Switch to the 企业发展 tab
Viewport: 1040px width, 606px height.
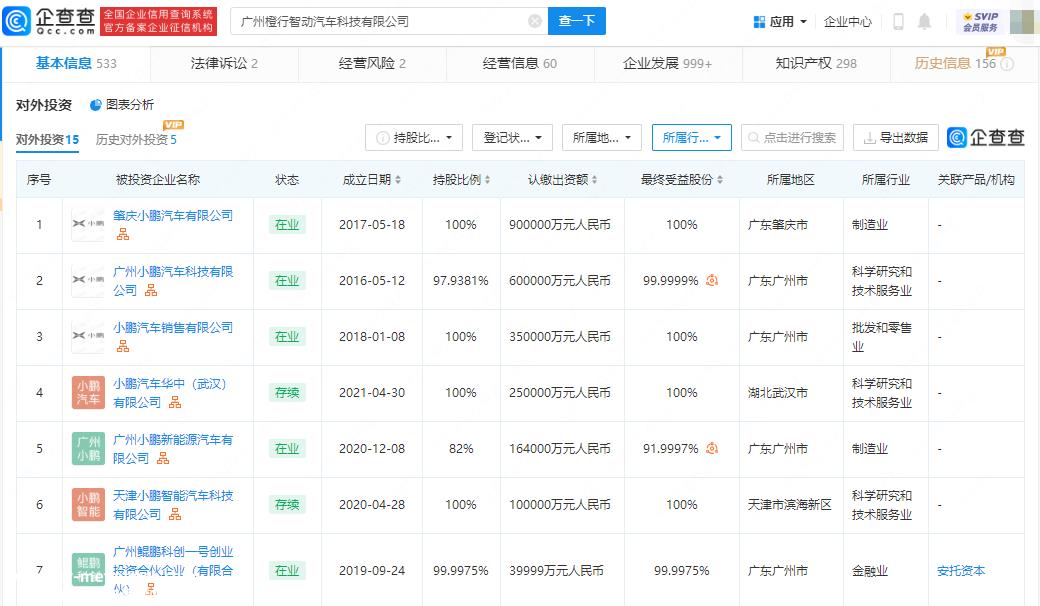point(667,64)
